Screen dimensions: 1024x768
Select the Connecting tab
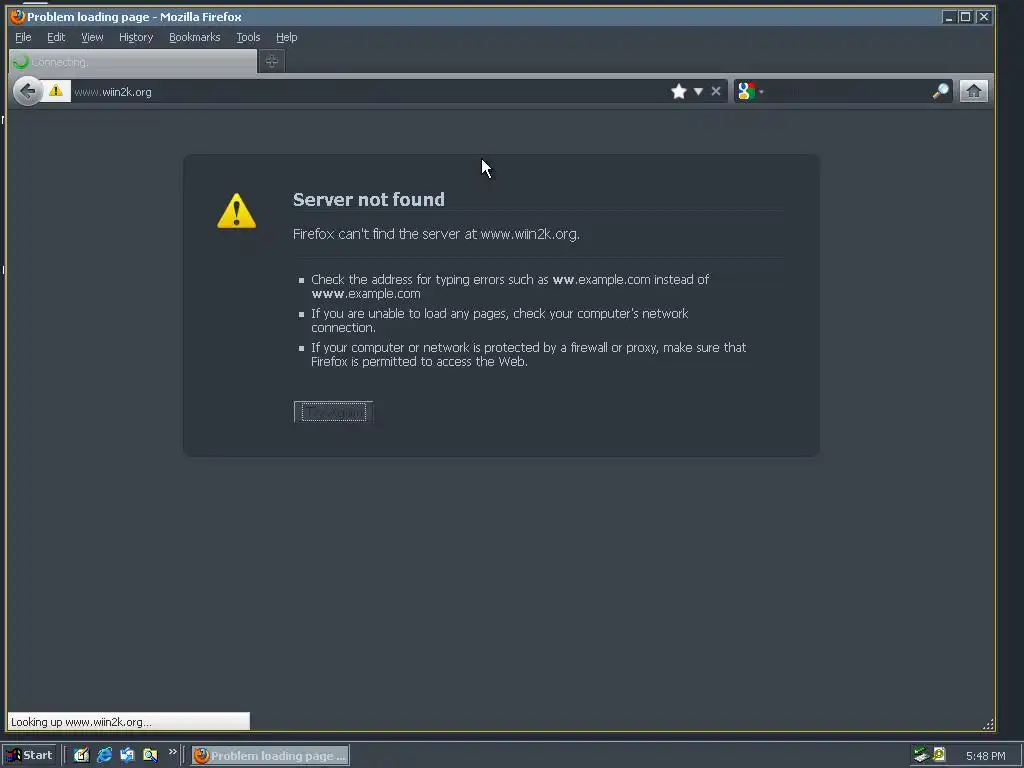[133, 62]
